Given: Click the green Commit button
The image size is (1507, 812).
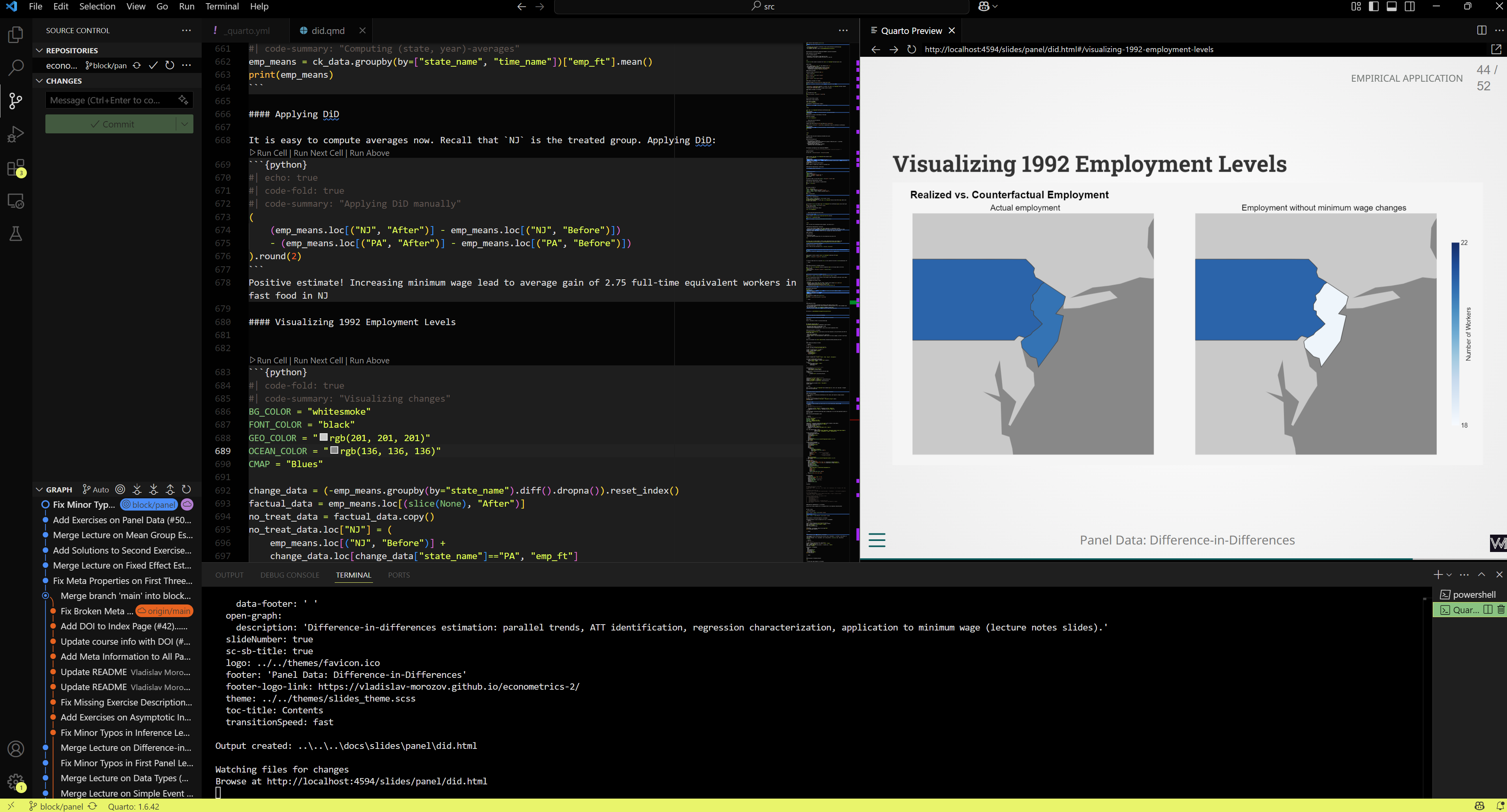Looking at the screenshot, I should 111,124.
